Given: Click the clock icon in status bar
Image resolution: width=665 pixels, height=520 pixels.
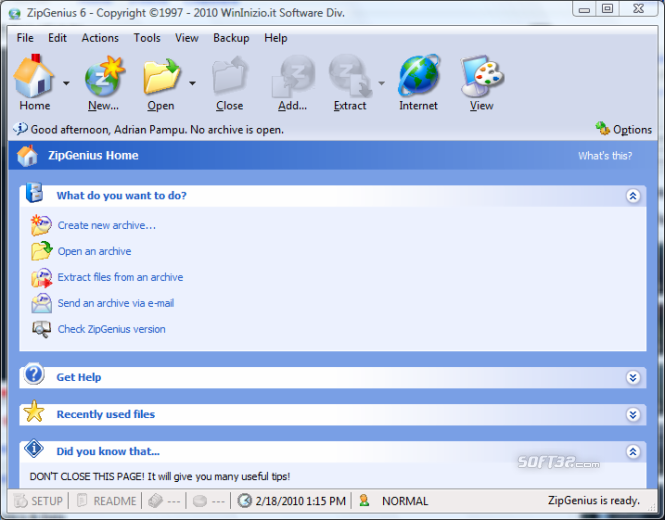Looking at the screenshot, I should [x=245, y=501].
